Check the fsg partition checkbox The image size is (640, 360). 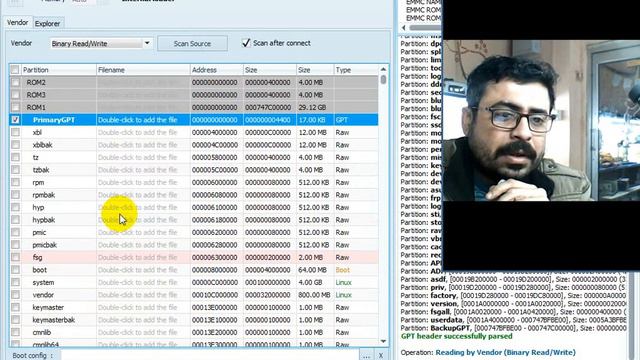pyautogui.click(x=15, y=257)
